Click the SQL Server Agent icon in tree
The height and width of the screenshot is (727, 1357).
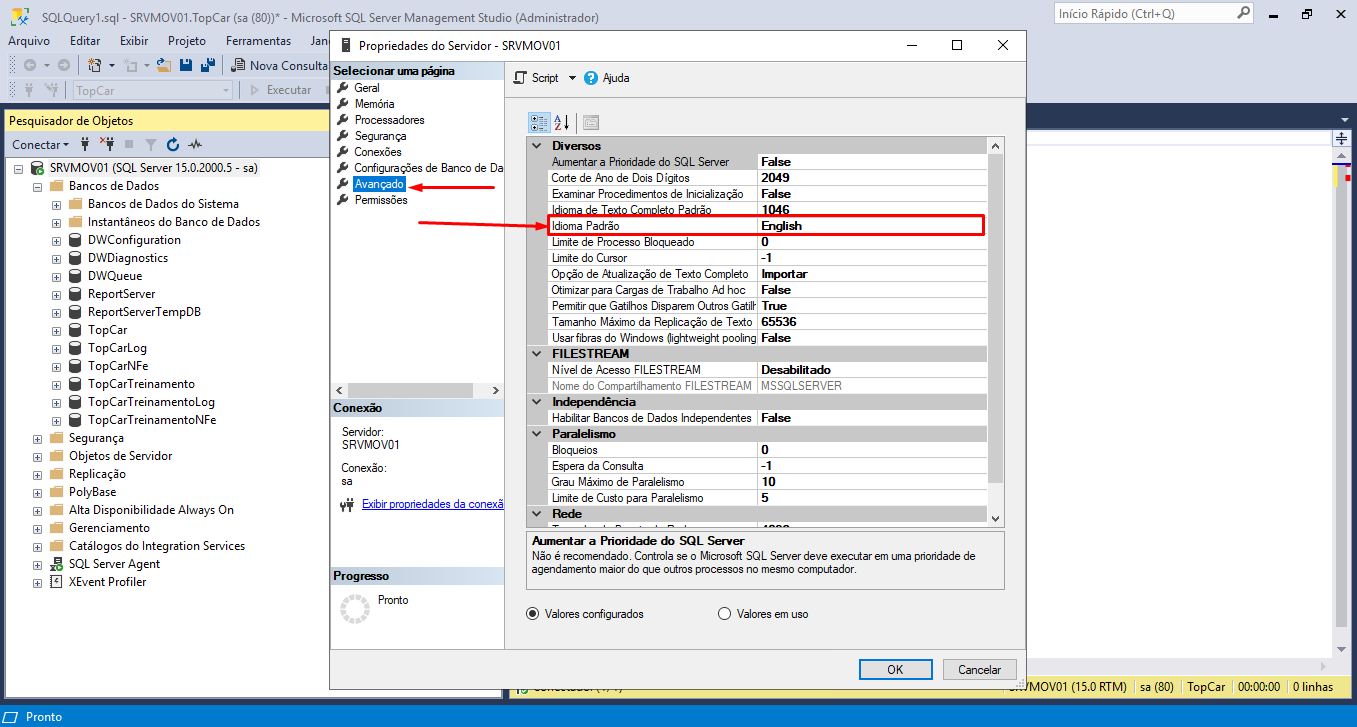pyautogui.click(x=57, y=564)
